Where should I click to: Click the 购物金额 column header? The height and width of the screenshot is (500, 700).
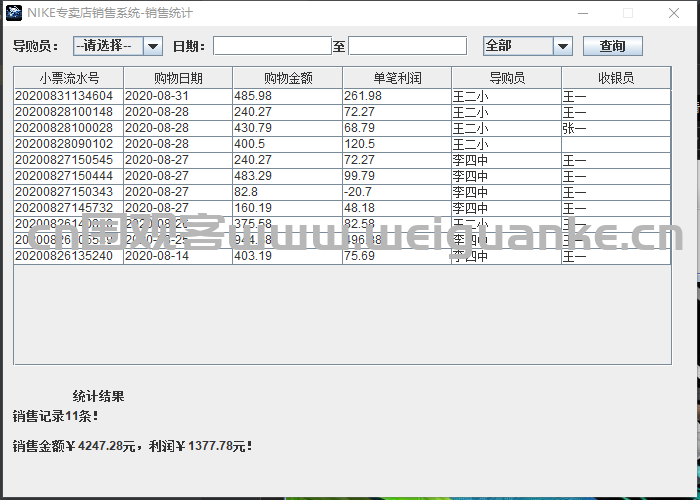(x=288, y=78)
